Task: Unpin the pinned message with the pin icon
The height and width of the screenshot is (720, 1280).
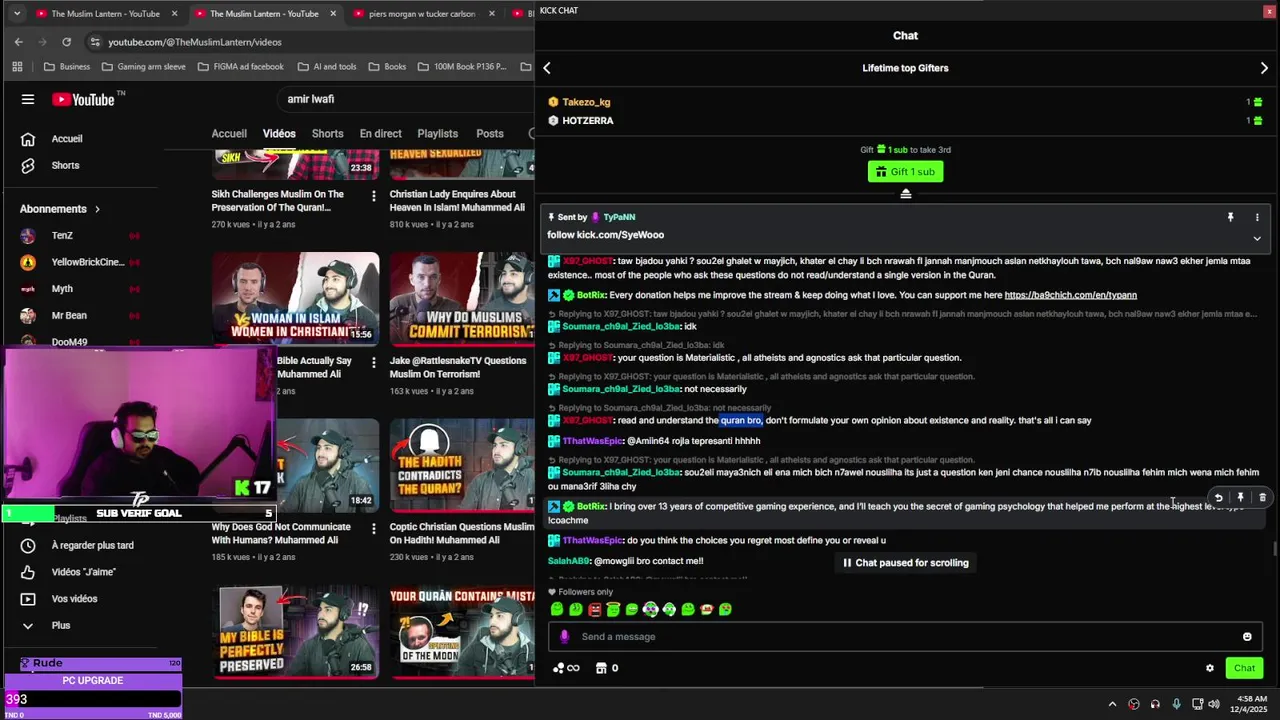Action: pos(1230,217)
